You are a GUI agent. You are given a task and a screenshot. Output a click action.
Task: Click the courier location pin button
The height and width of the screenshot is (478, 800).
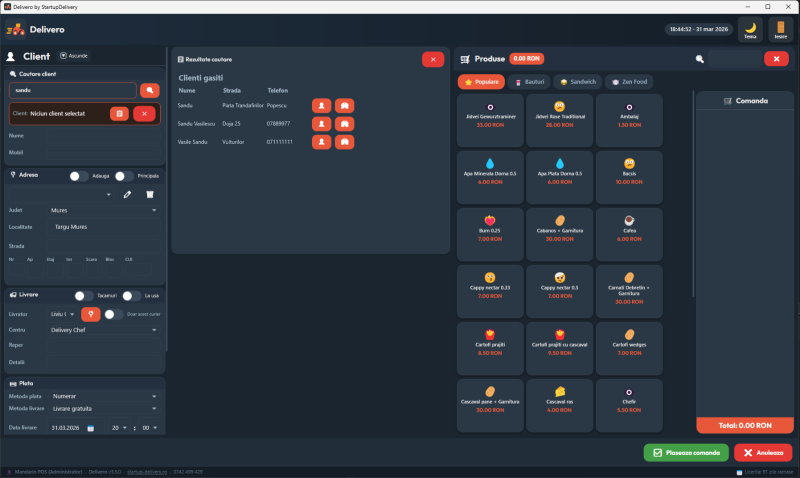[x=90, y=314]
